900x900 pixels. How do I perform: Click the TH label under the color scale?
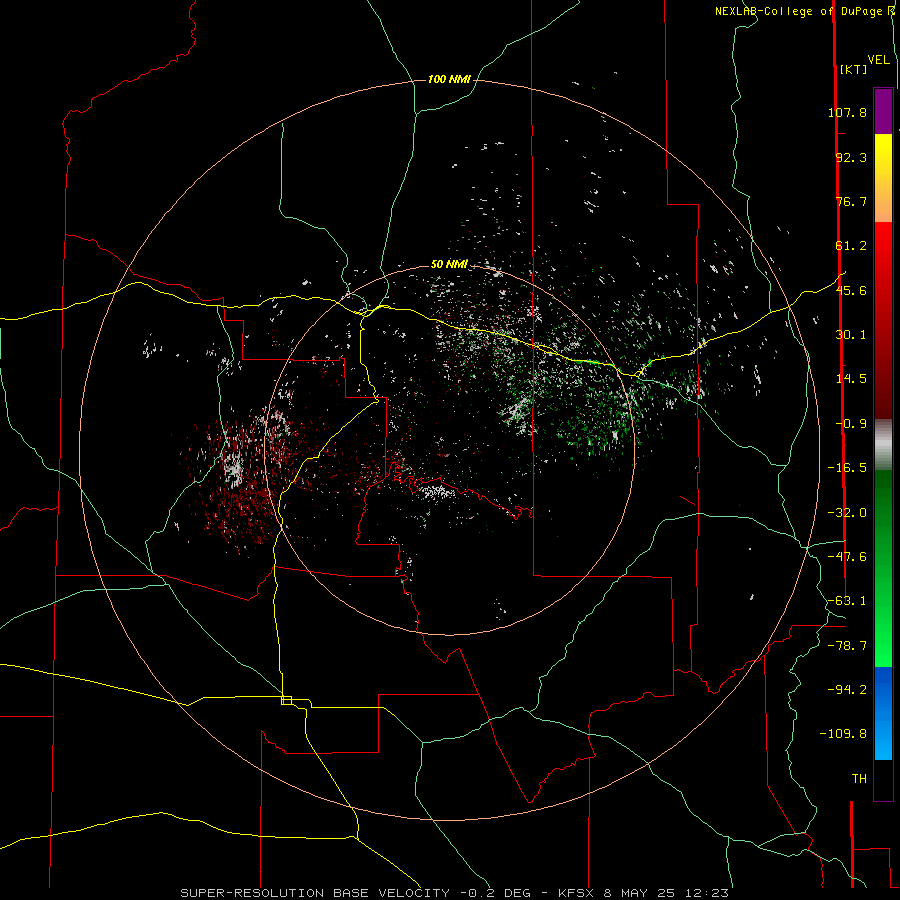[859, 779]
